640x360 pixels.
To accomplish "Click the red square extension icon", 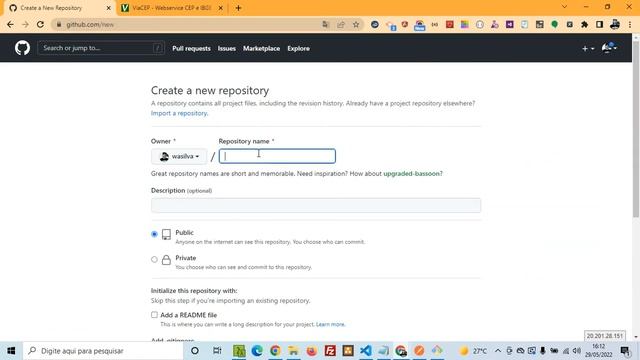I will pos(450,24).
